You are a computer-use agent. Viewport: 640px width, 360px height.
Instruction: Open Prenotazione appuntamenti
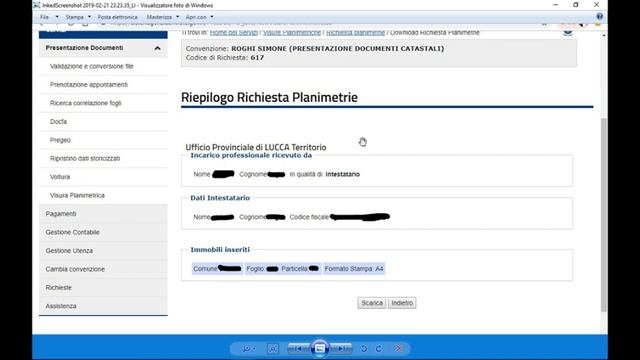pos(89,84)
